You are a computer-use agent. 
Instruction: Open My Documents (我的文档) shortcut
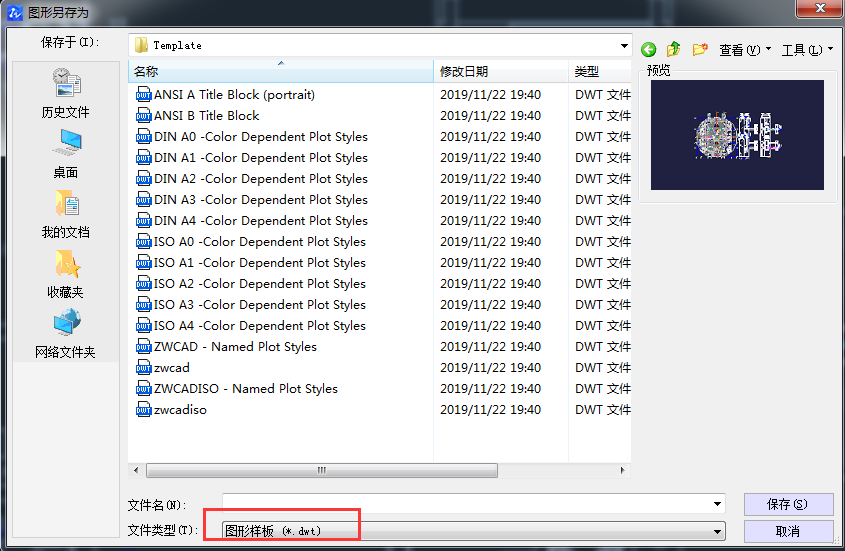pos(65,214)
